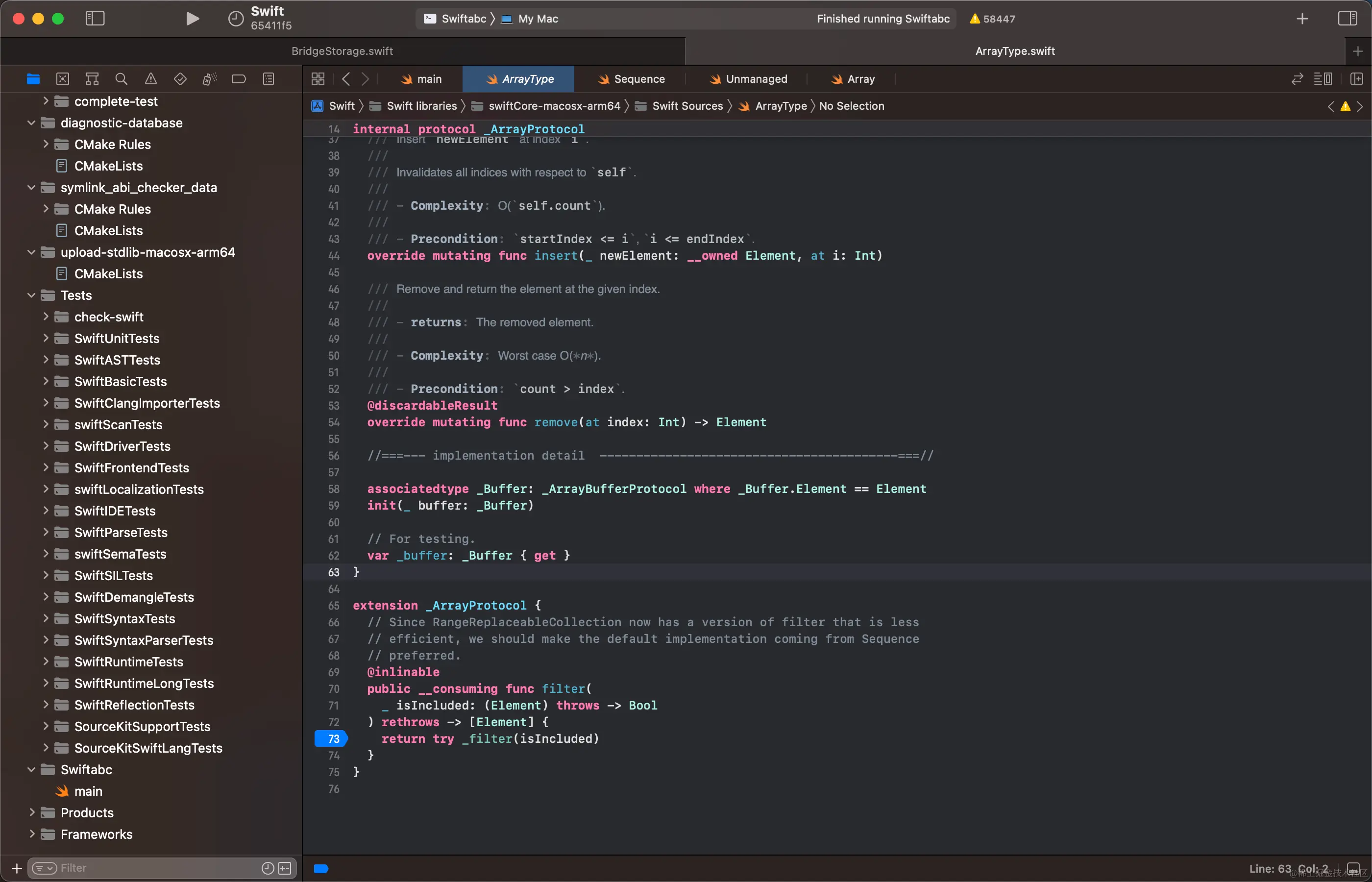Add a new window tab with plus

click(x=1302, y=19)
